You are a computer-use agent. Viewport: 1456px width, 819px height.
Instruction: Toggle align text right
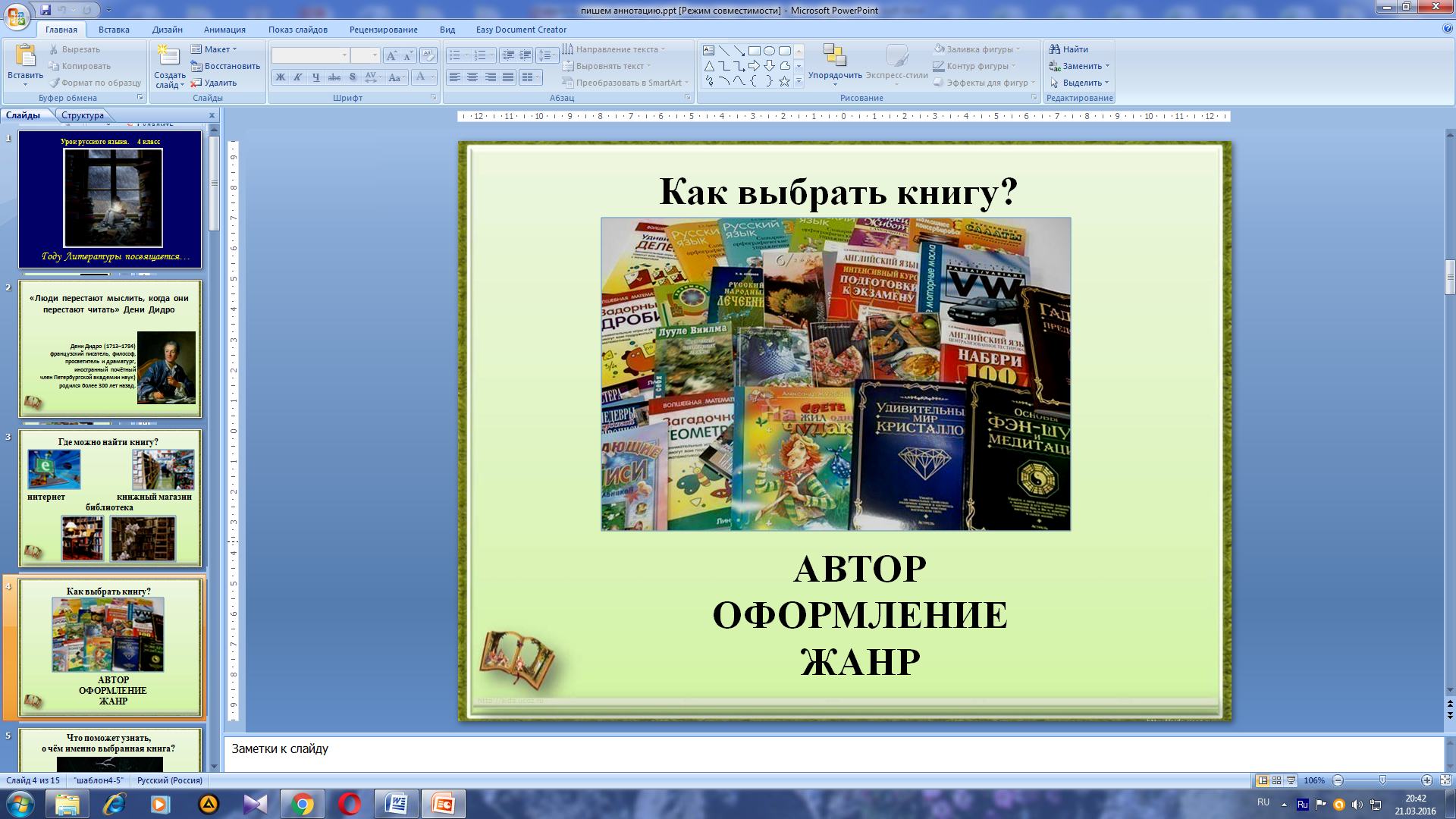point(491,77)
